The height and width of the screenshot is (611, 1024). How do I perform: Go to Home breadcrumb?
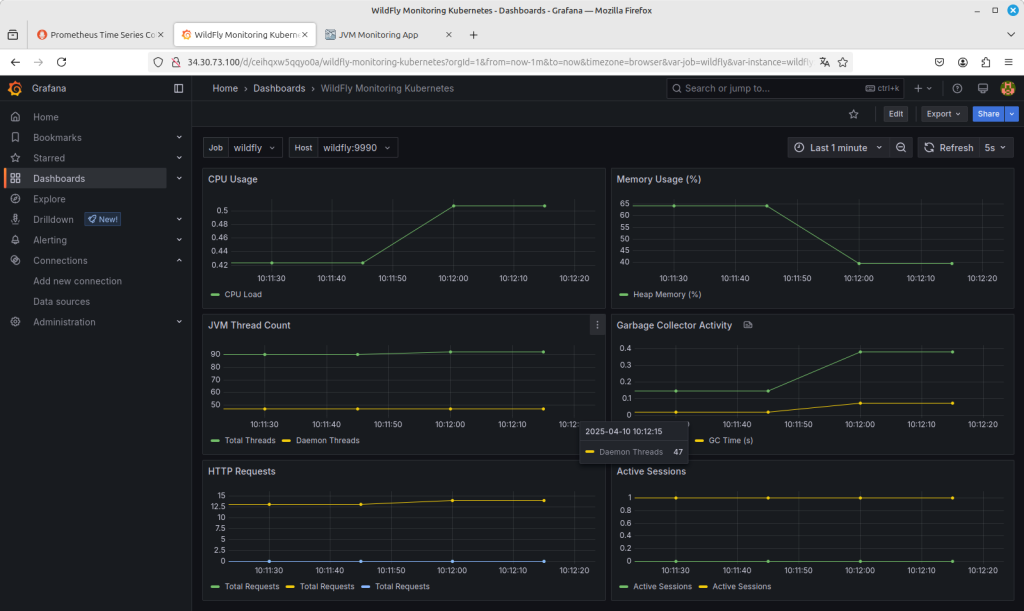[225, 88]
